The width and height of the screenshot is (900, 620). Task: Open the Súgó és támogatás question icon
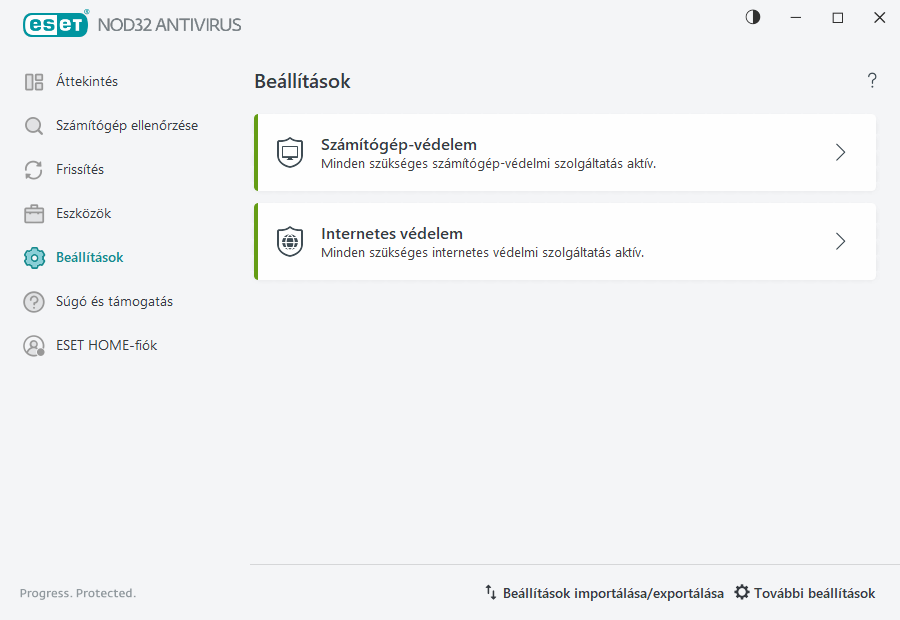click(34, 301)
